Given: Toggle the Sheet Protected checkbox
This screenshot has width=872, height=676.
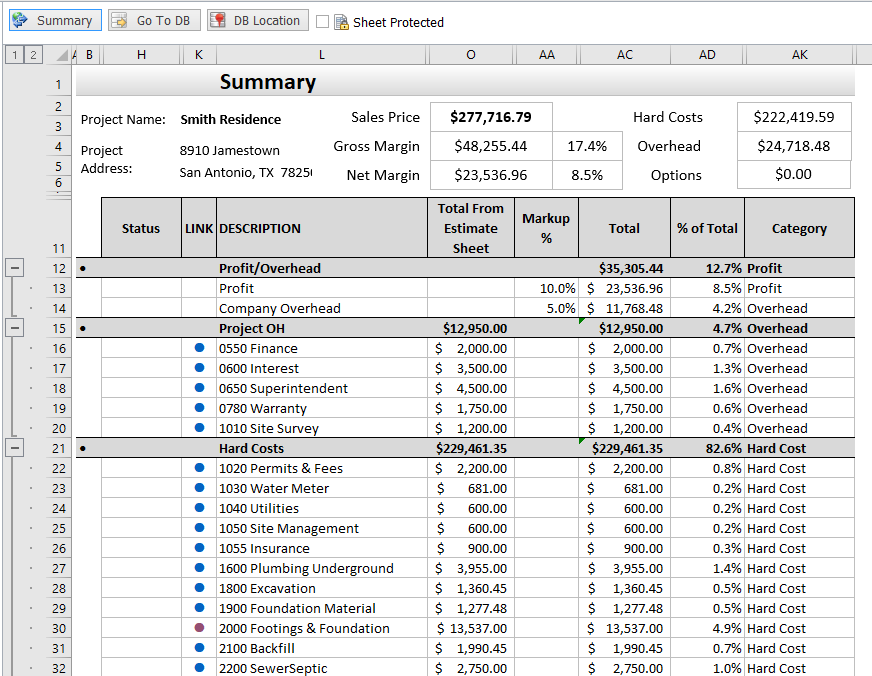Looking at the screenshot, I should (322, 22).
